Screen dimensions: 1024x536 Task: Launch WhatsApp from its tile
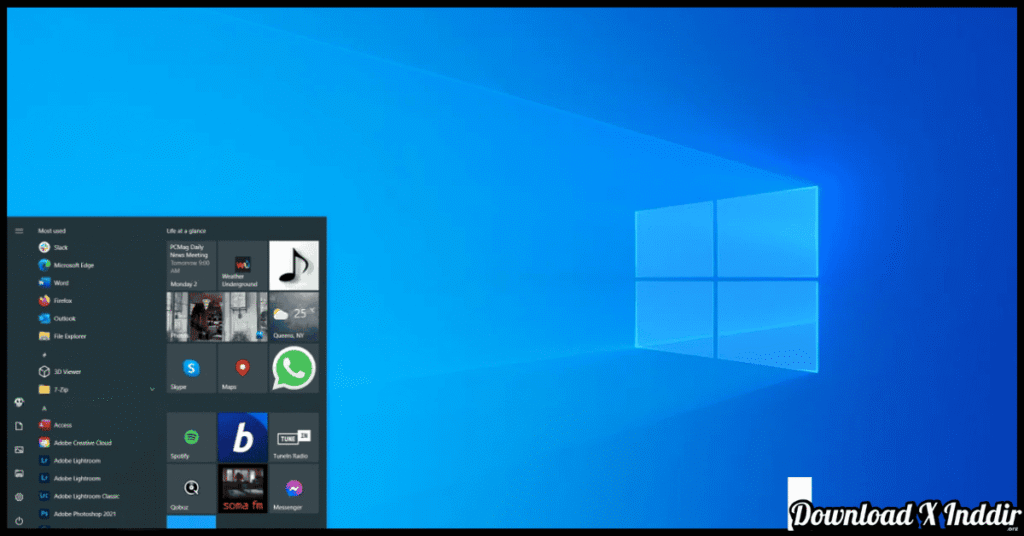[x=294, y=369]
